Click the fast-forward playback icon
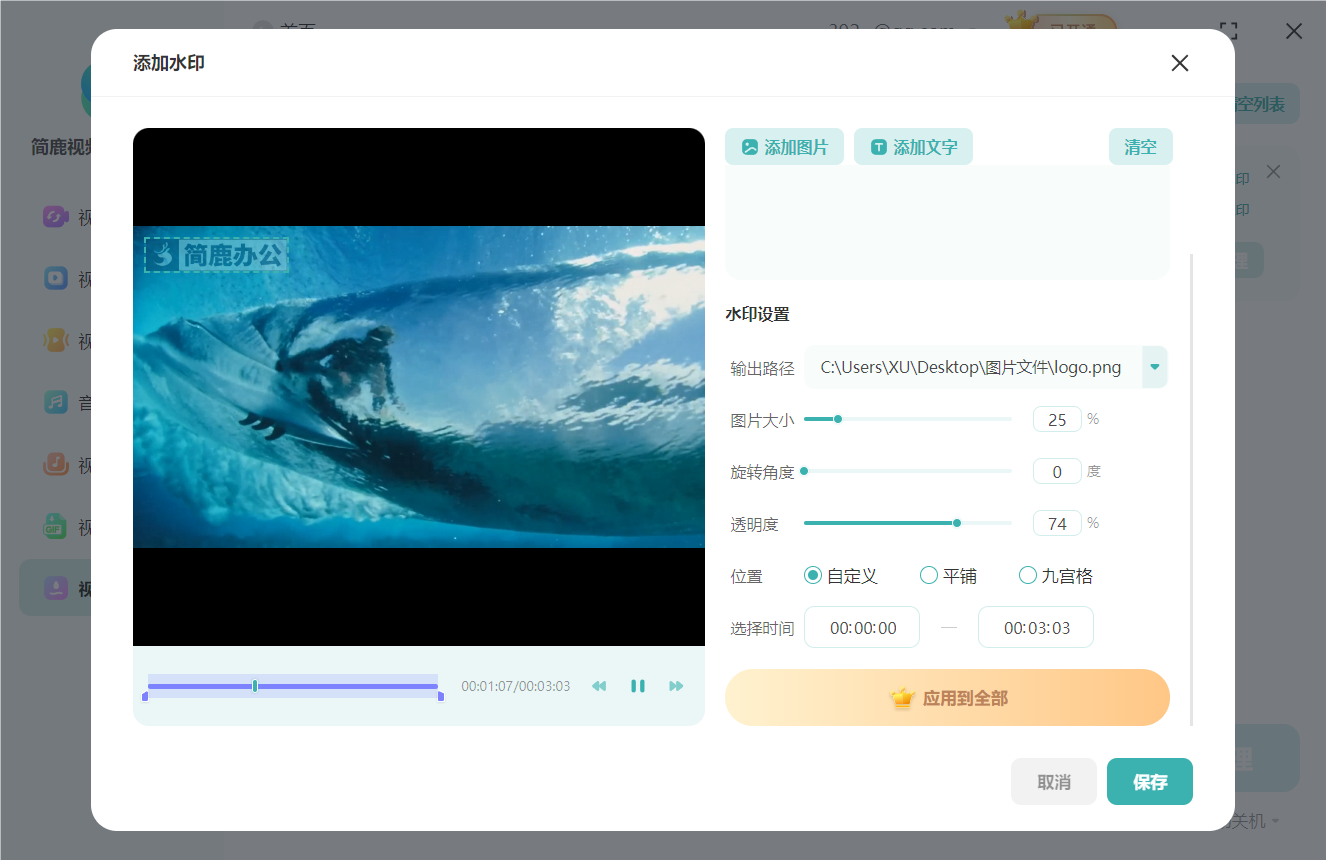1326x860 pixels. point(676,686)
